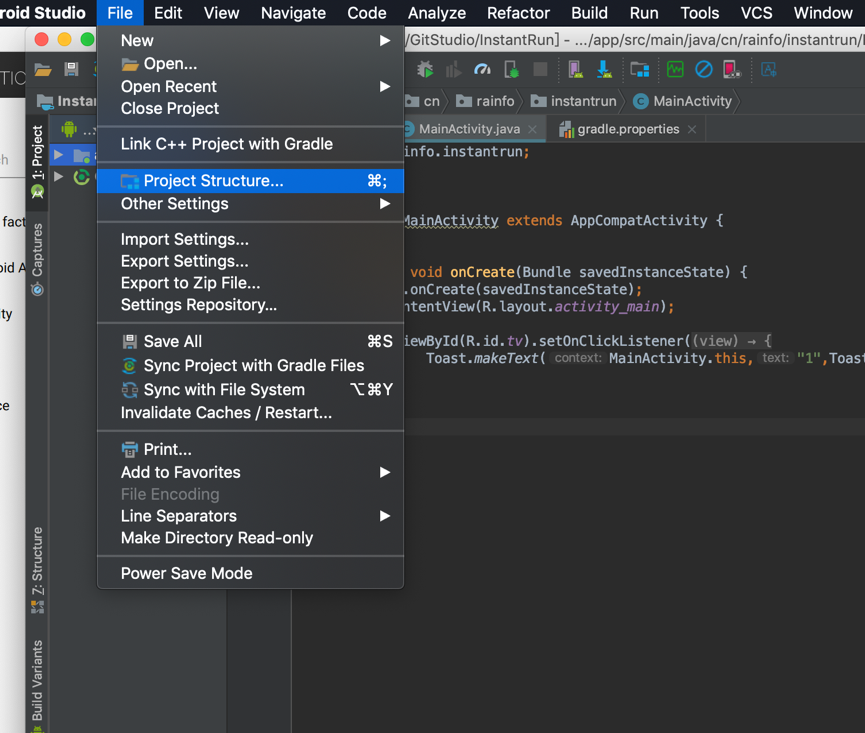This screenshot has width=865, height=733.
Task: Open the Code menu
Action: pyautogui.click(x=367, y=13)
